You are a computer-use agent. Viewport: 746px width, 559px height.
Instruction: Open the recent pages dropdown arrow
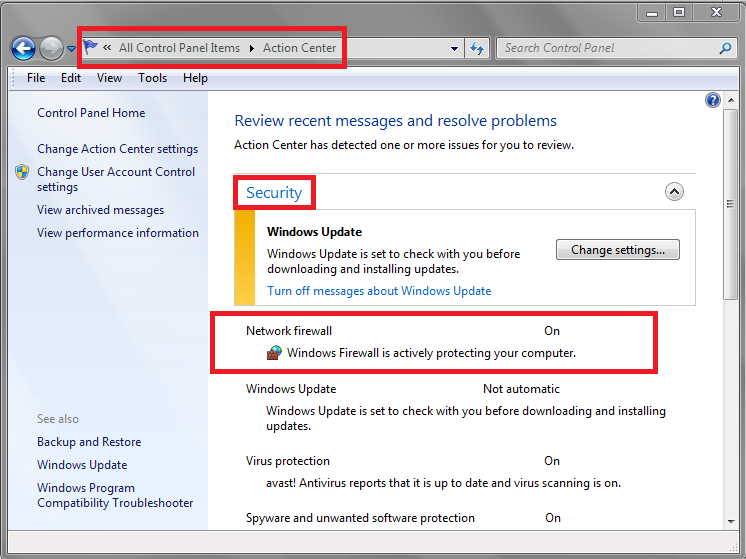coord(71,49)
